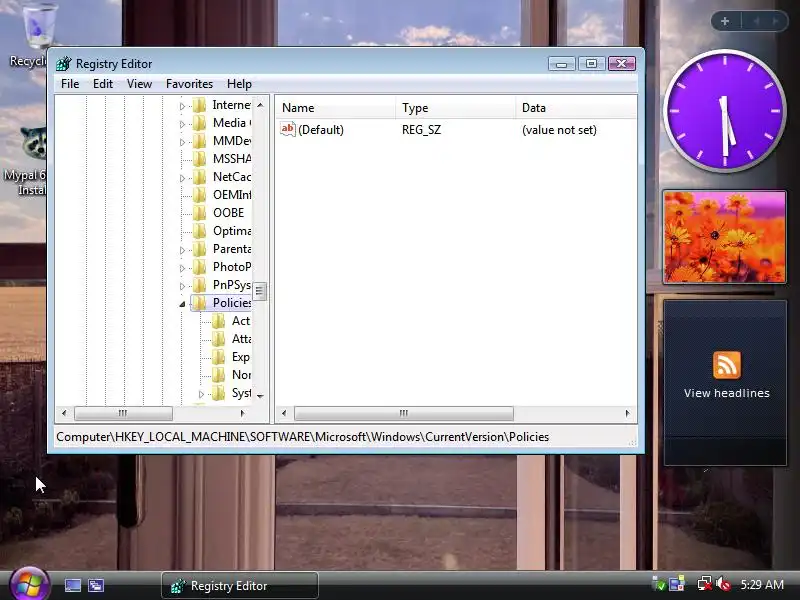Open the Help menu

pos(239,84)
